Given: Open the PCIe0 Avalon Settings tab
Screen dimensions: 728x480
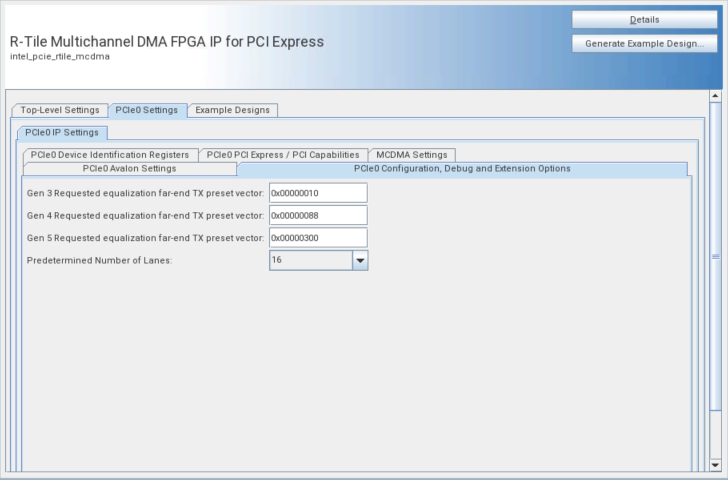Looking at the screenshot, I should pos(129,169).
